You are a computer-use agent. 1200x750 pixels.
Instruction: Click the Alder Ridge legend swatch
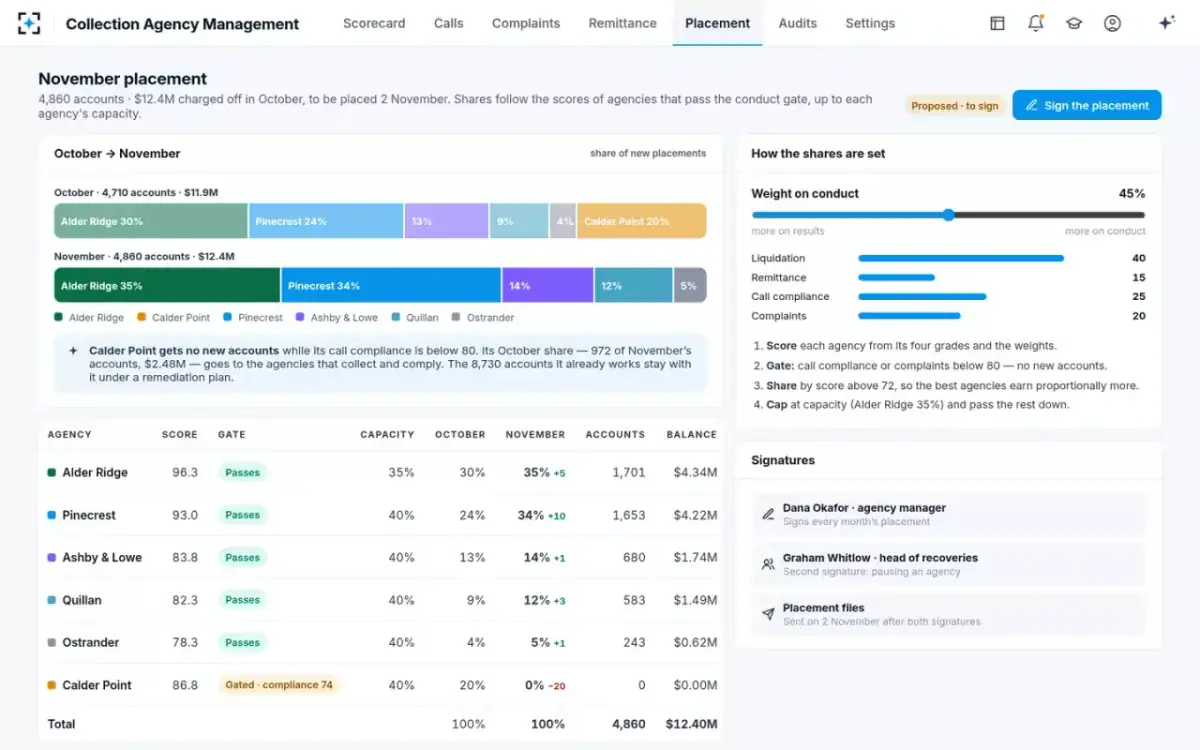(x=58, y=317)
